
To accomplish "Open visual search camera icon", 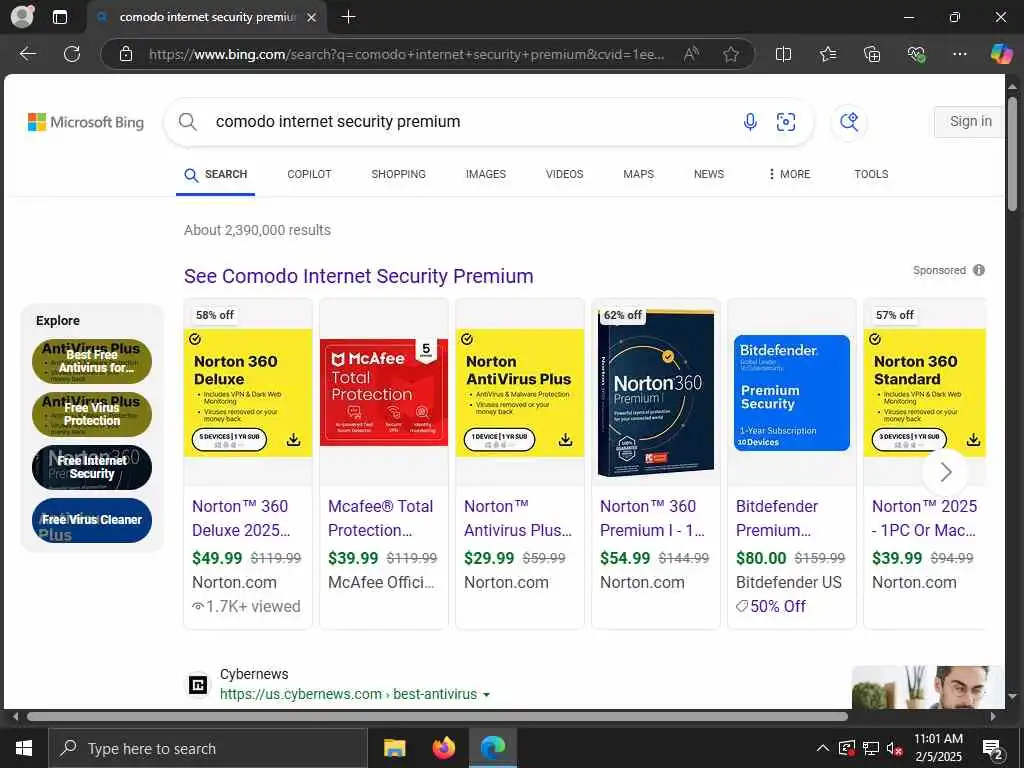I will tap(786, 121).
